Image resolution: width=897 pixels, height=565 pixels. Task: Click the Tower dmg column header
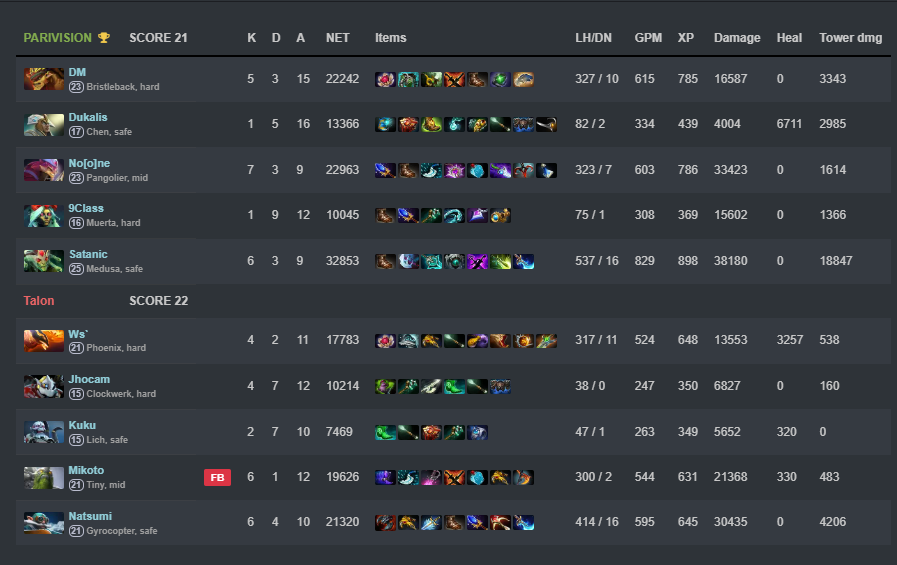(851, 38)
